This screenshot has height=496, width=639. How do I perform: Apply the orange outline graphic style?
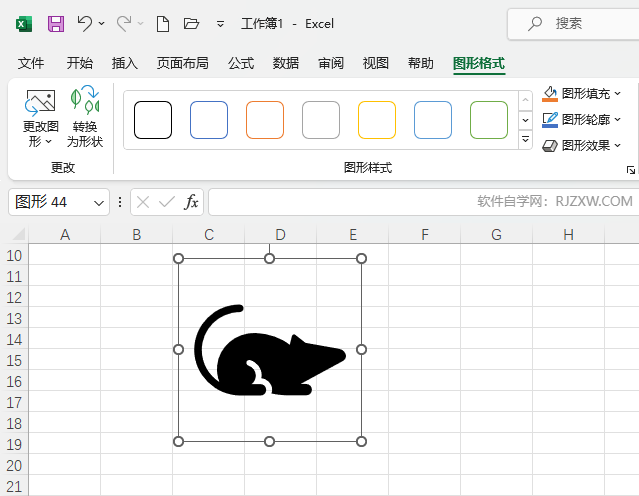265,120
